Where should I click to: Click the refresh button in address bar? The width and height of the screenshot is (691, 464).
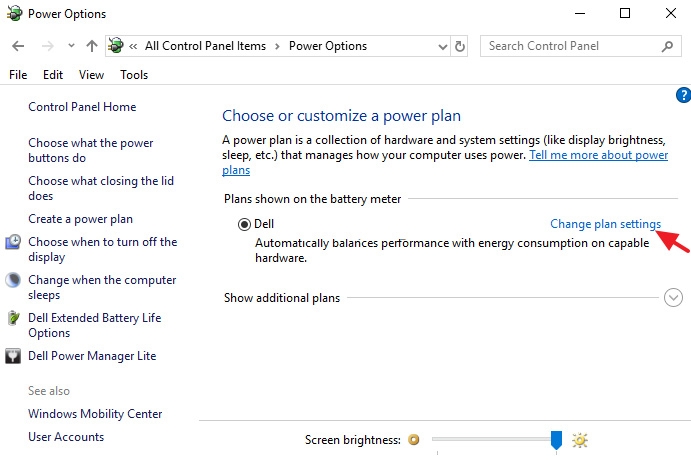point(460,46)
